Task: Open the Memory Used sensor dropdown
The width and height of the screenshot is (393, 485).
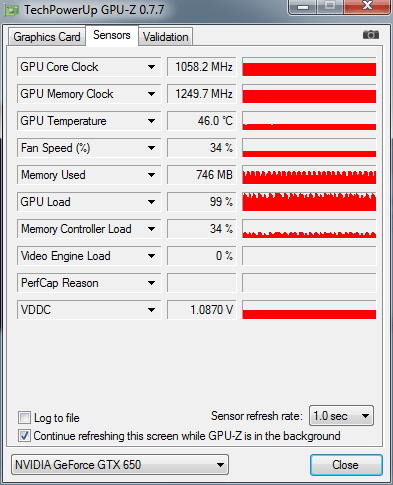Action: [x=151, y=175]
